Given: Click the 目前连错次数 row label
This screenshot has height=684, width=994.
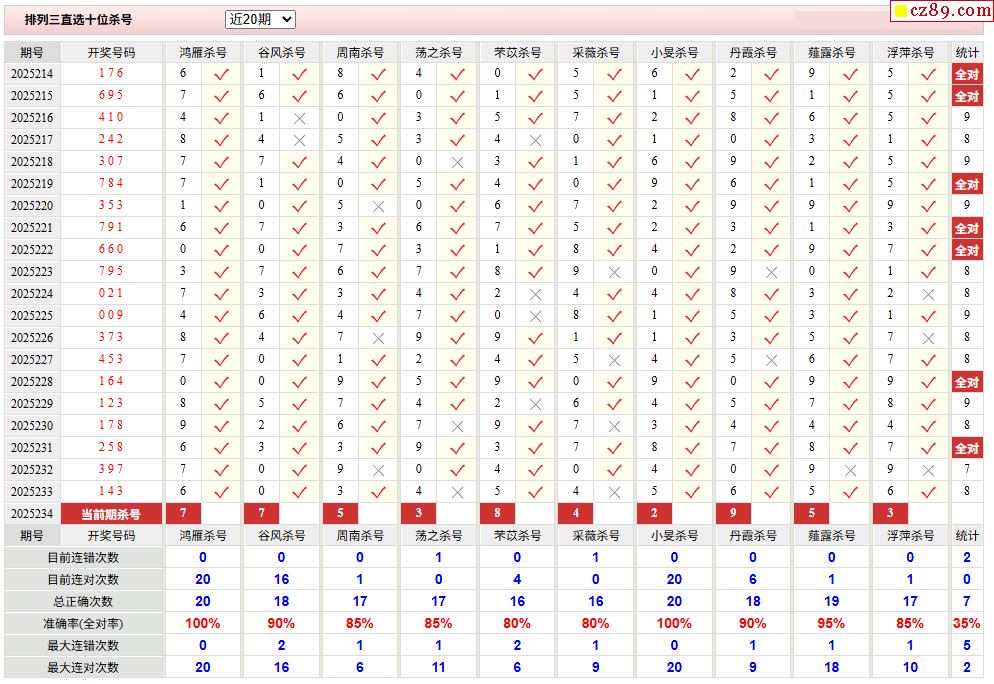Looking at the screenshot, I should 84,558.
